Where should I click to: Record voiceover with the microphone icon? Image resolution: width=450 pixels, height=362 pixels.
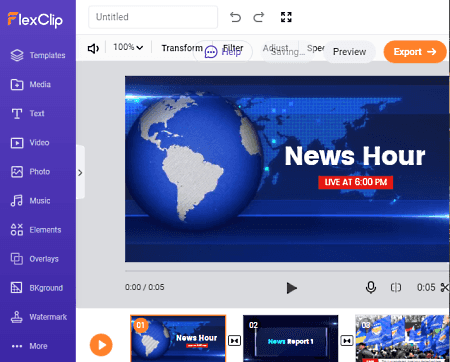371,287
